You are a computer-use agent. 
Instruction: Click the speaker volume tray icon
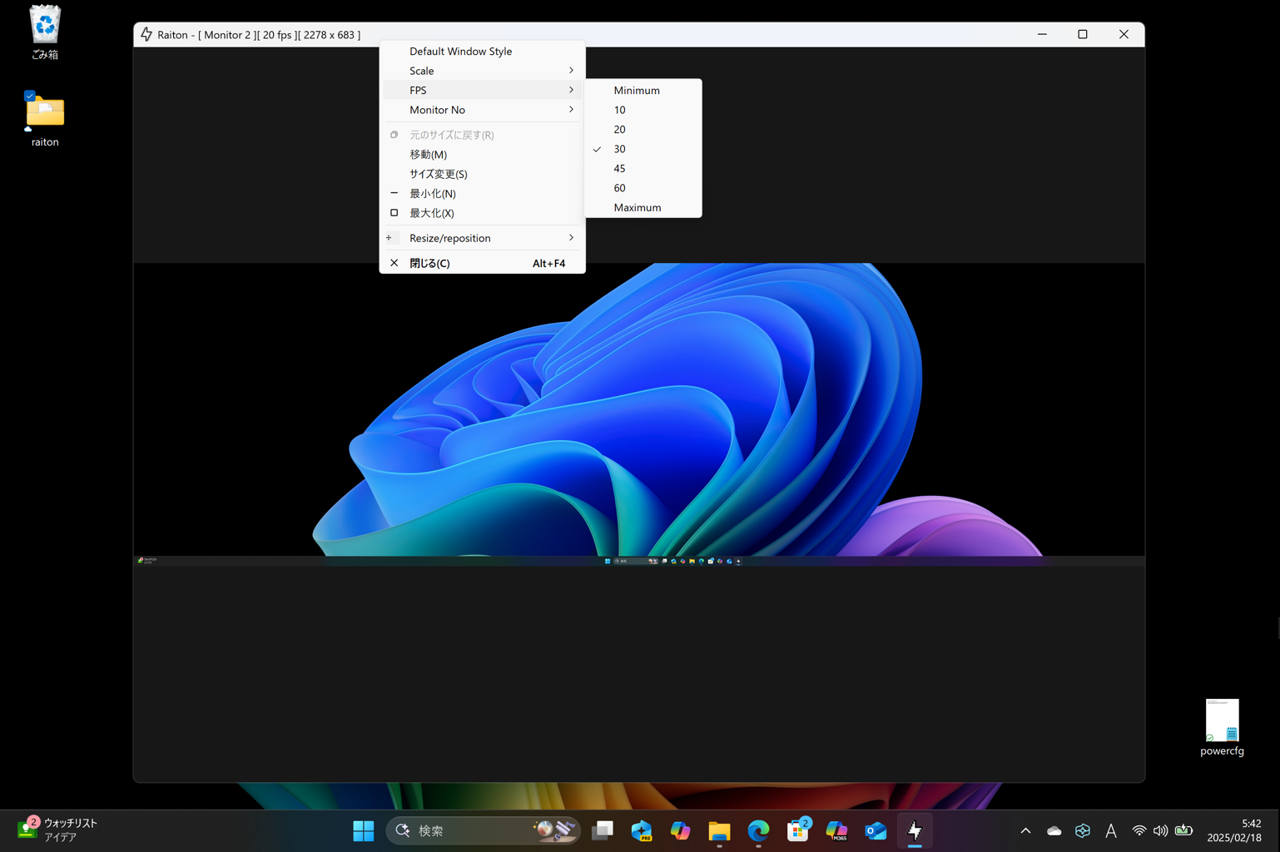click(1160, 831)
